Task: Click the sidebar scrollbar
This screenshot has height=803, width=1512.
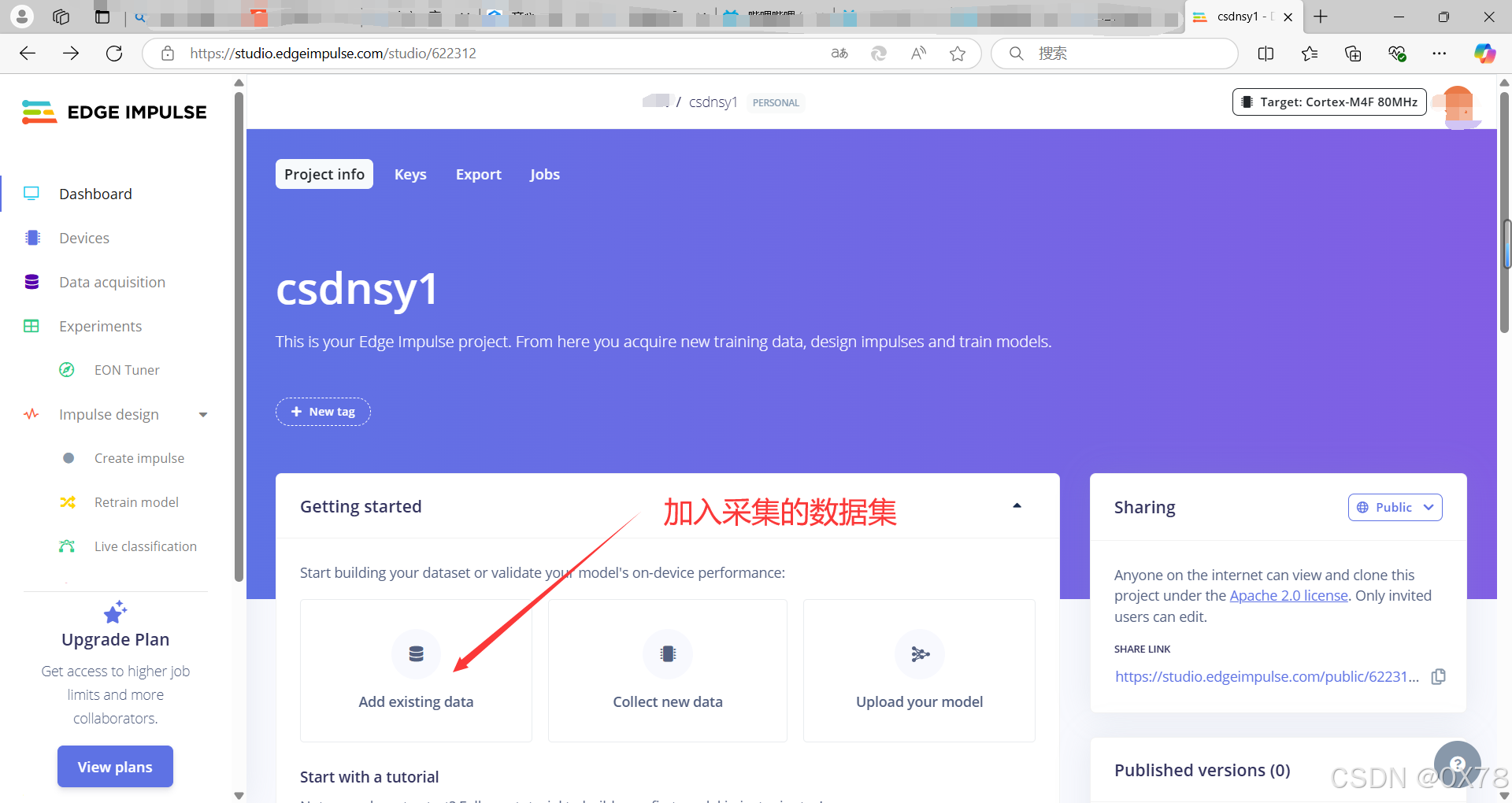Action: [239, 339]
